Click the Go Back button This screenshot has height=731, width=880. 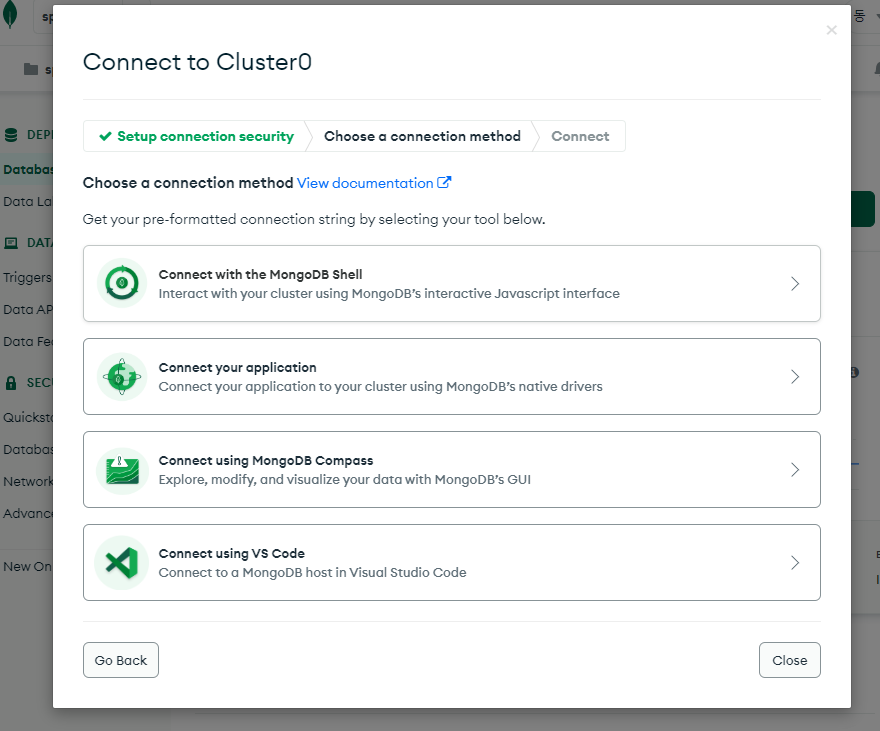click(x=121, y=660)
